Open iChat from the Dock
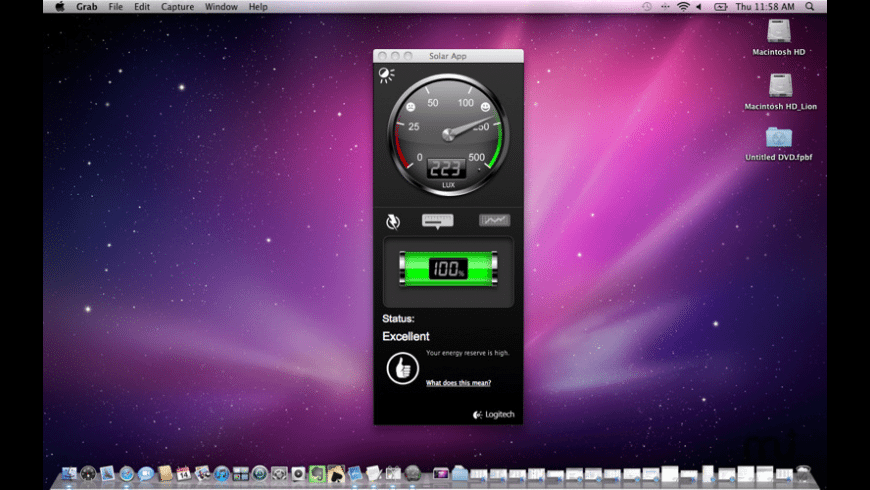This screenshot has width=870, height=490. pos(145,473)
